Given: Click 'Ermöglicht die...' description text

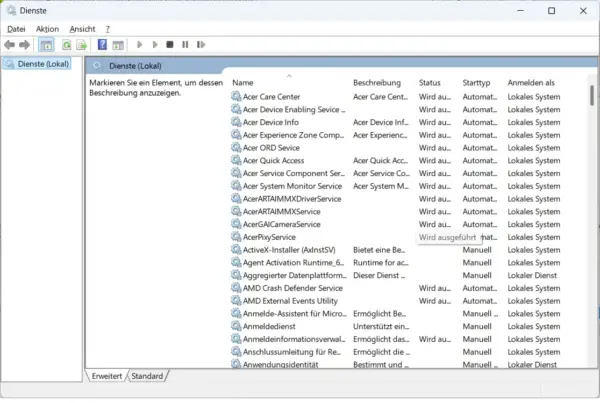Looking at the screenshot, I should tap(381, 352).
